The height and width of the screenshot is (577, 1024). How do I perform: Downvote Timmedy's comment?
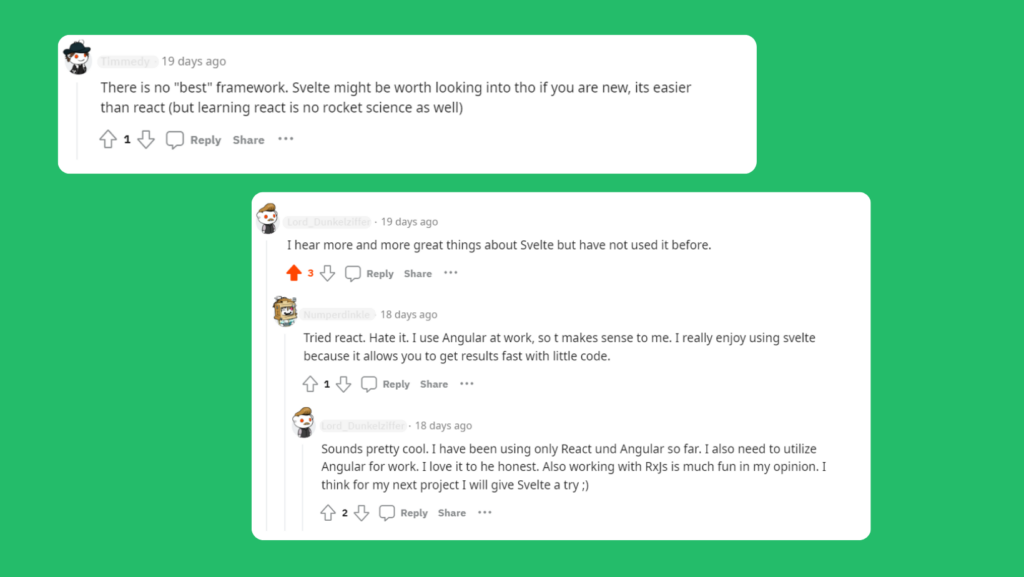click(147, 139)
